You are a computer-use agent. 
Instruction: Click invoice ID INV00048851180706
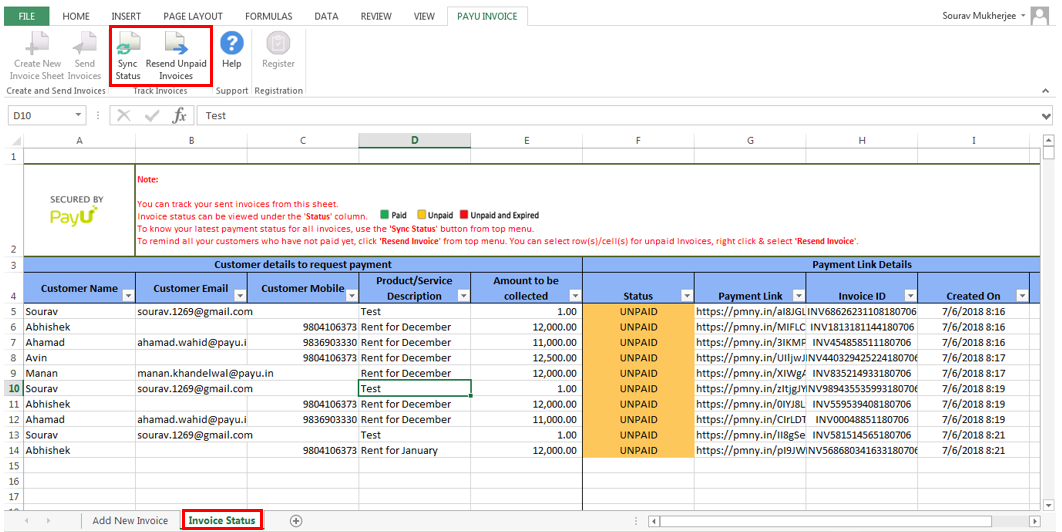(862, 420)
